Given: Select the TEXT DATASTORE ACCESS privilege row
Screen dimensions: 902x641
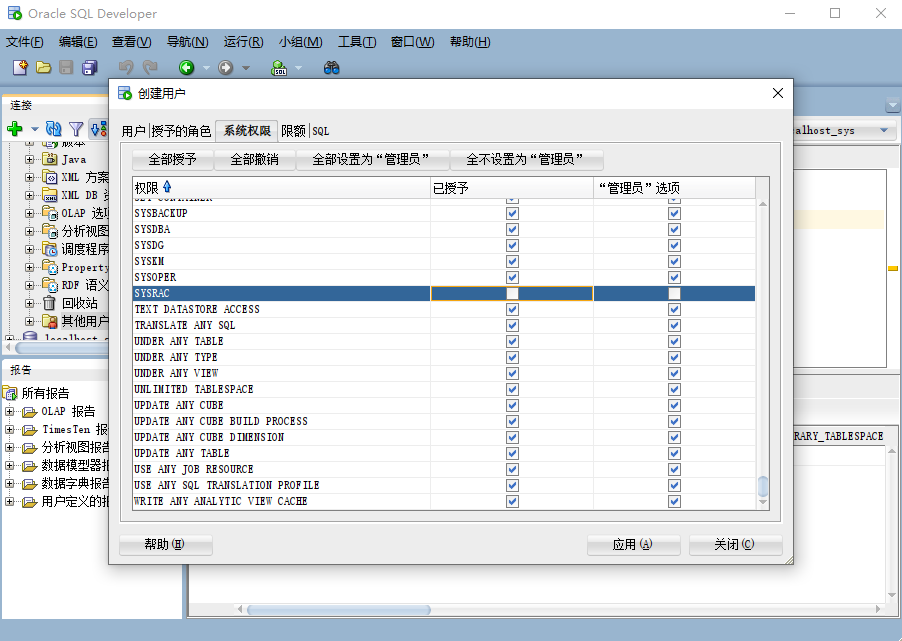Looking at the screenshot, I should (x=444, y=310).
